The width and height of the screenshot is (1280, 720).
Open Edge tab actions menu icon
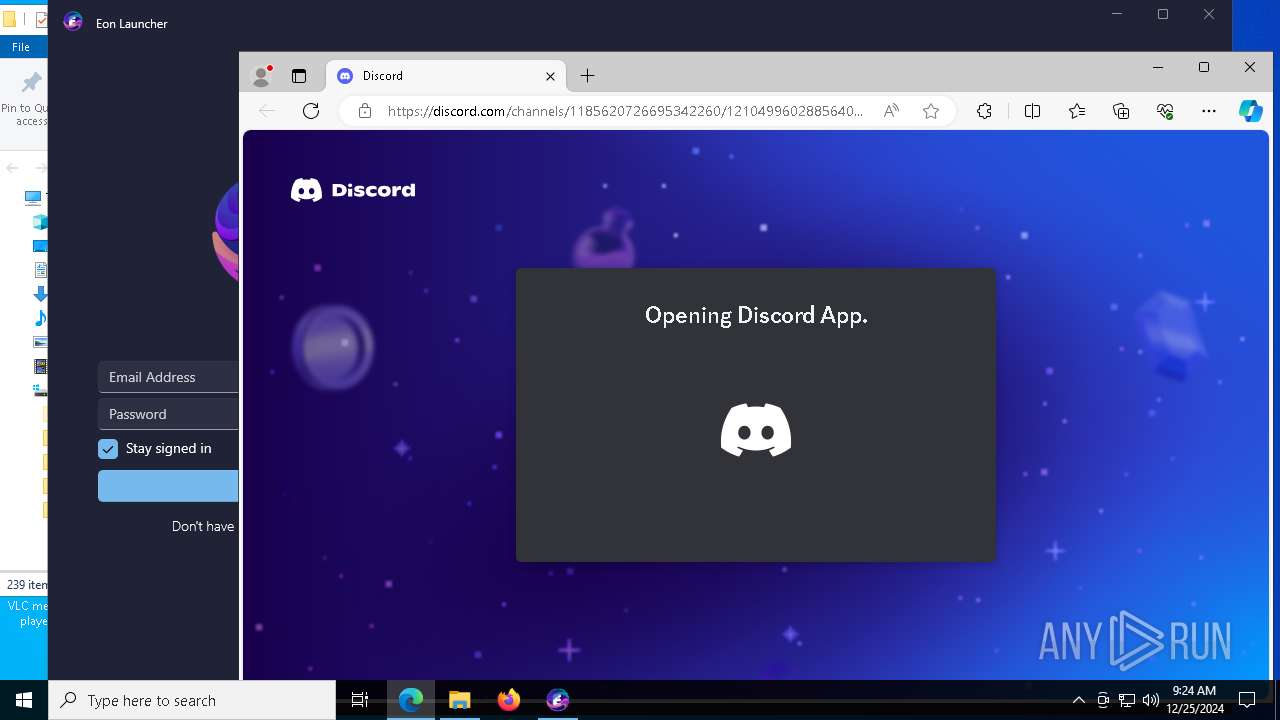coord(298,76)
